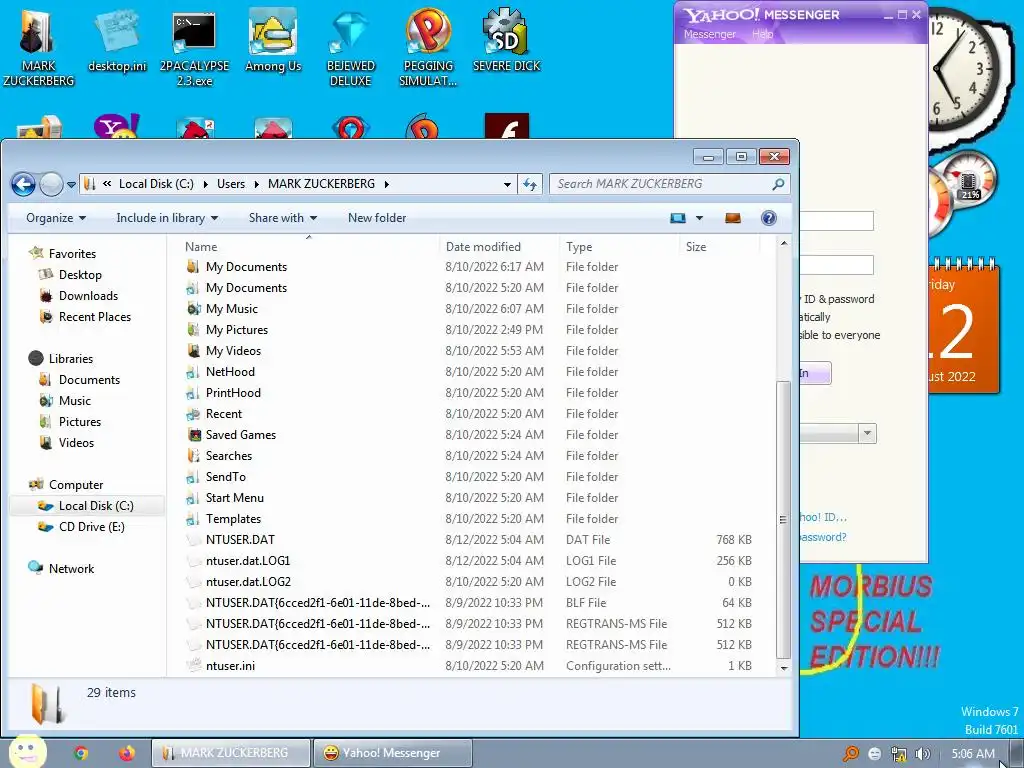1024x768 pixels.
Task: Click the get a Yahoo! ID link
Action: click(x=823, y=517)
